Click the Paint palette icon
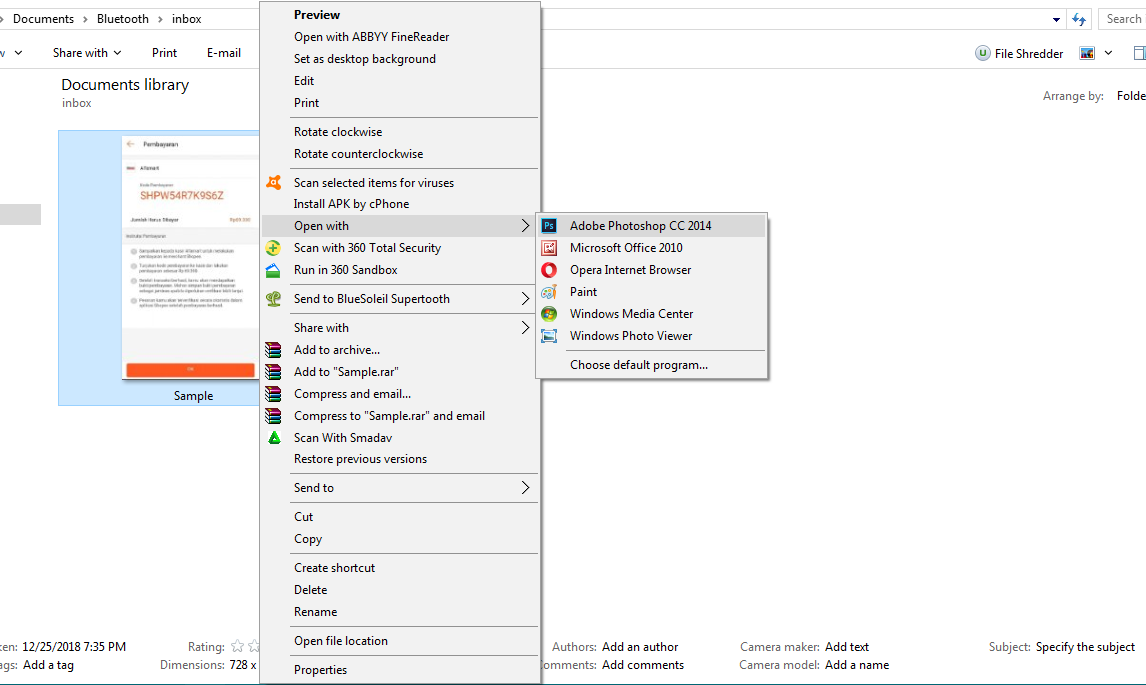This screenshot has height=685, width=1146. point(549,292)
